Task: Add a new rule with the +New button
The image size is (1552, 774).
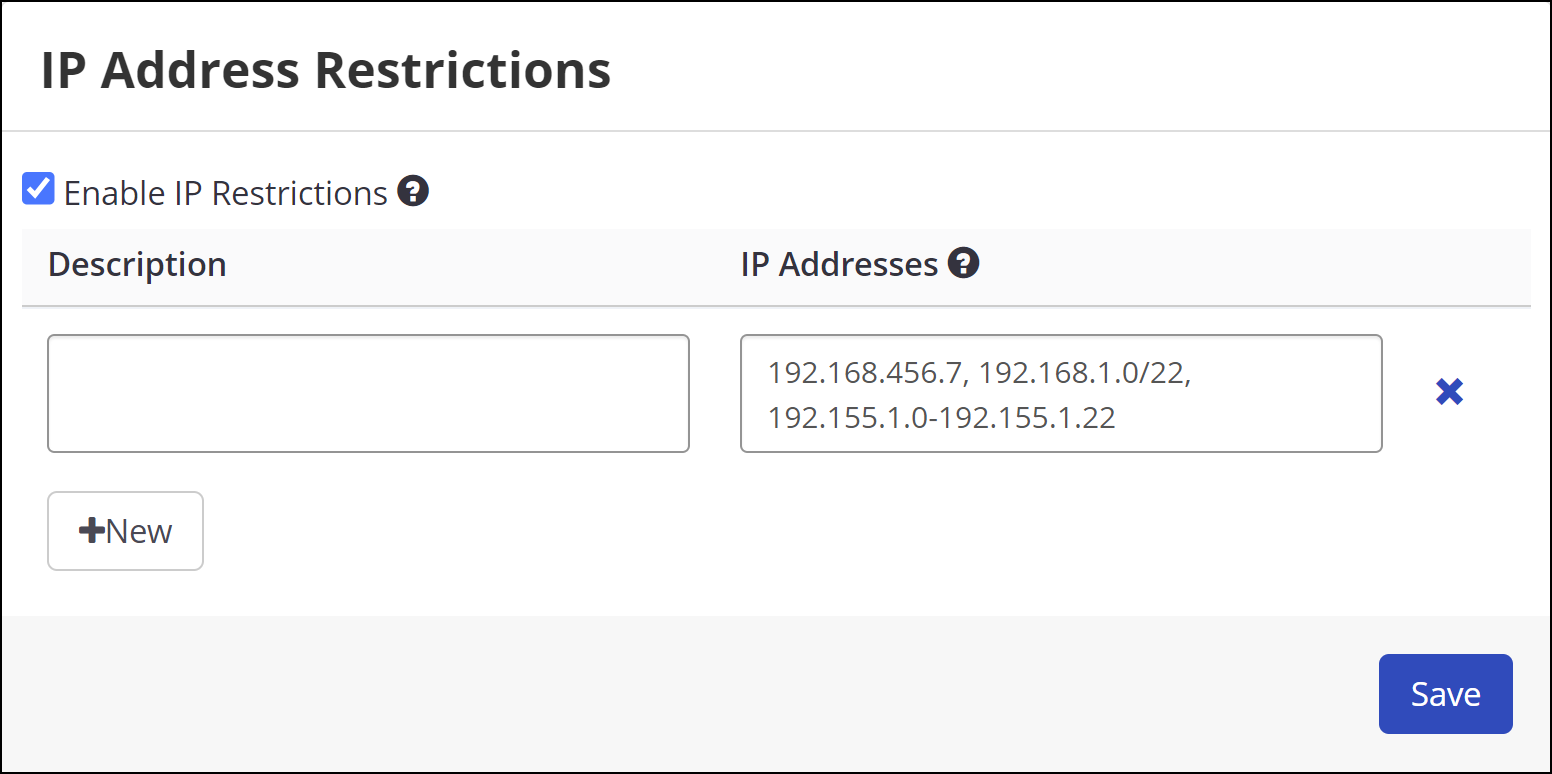Action: pos(125,530)
